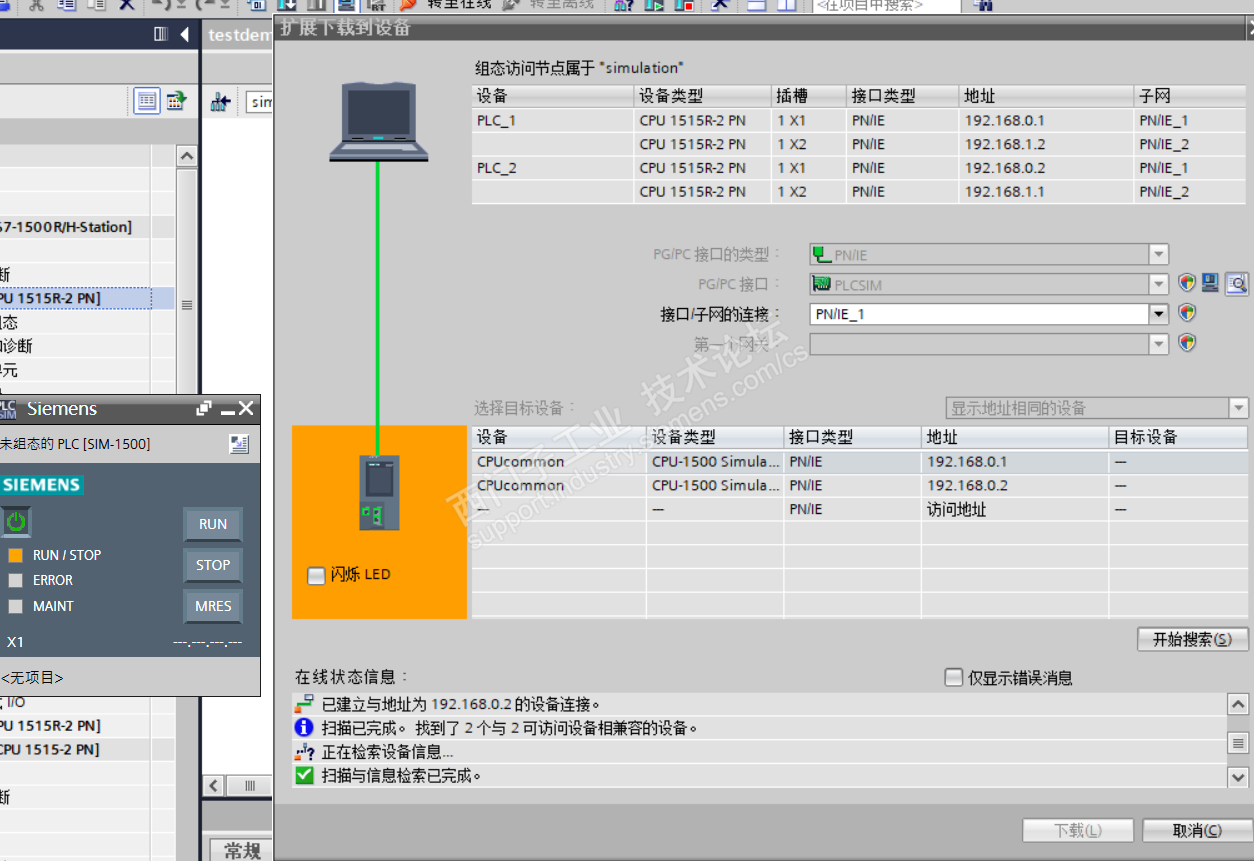Open the 接口/子网的连接 PN/IE_1 dropdown
Screen dimensions: 1254x861
1159,314
